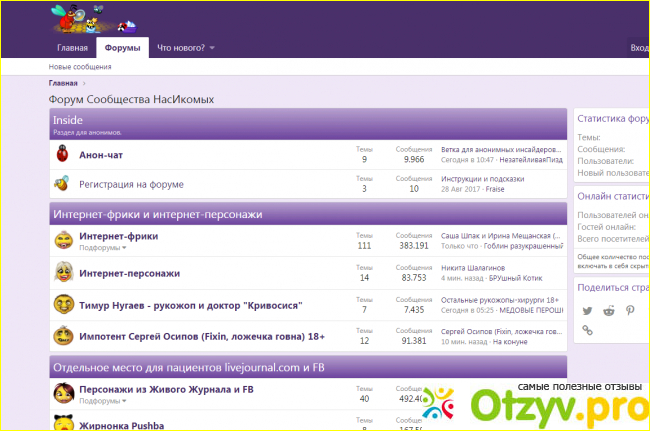
Task: Expand Подфорумы under Интернет-фрики
Action: pos(103,247)
